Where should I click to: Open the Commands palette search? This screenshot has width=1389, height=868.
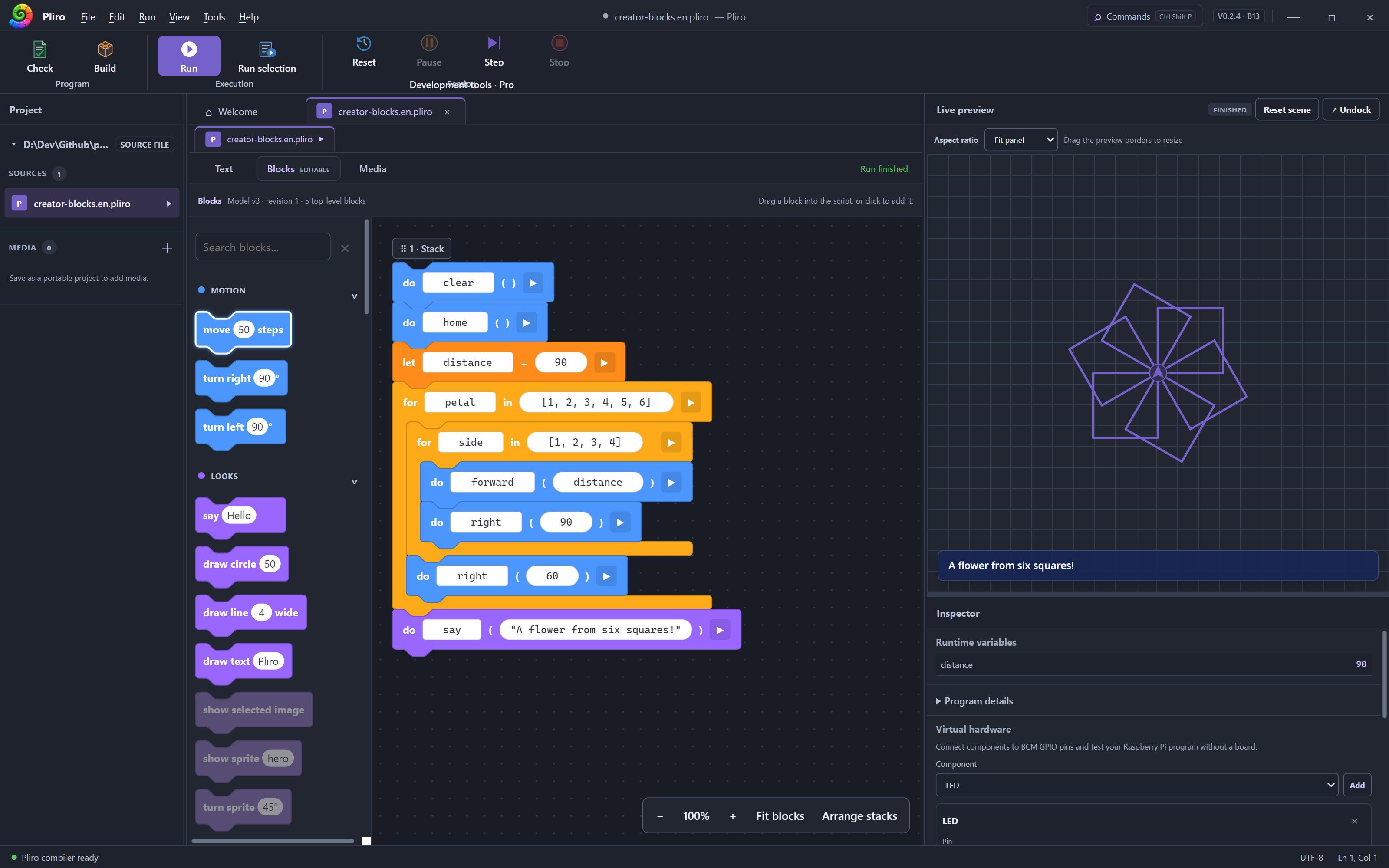1145,16
